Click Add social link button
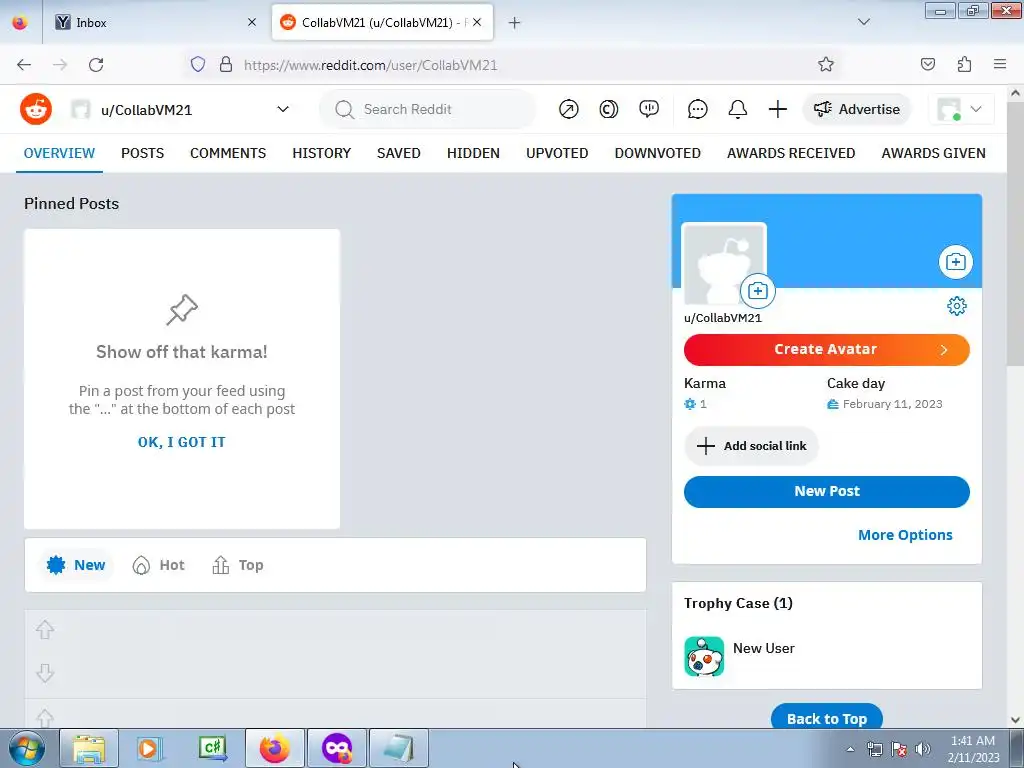This screenshot has width=1024, height=768. [x=751, y=446]
